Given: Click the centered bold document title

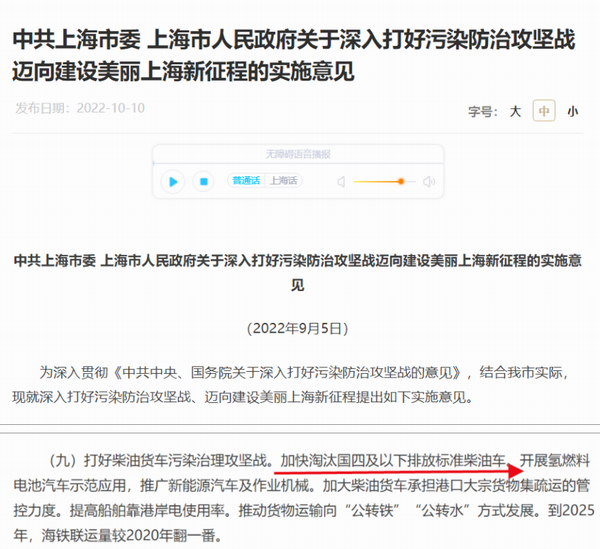Looking at the screenshot, I should 298,272.
